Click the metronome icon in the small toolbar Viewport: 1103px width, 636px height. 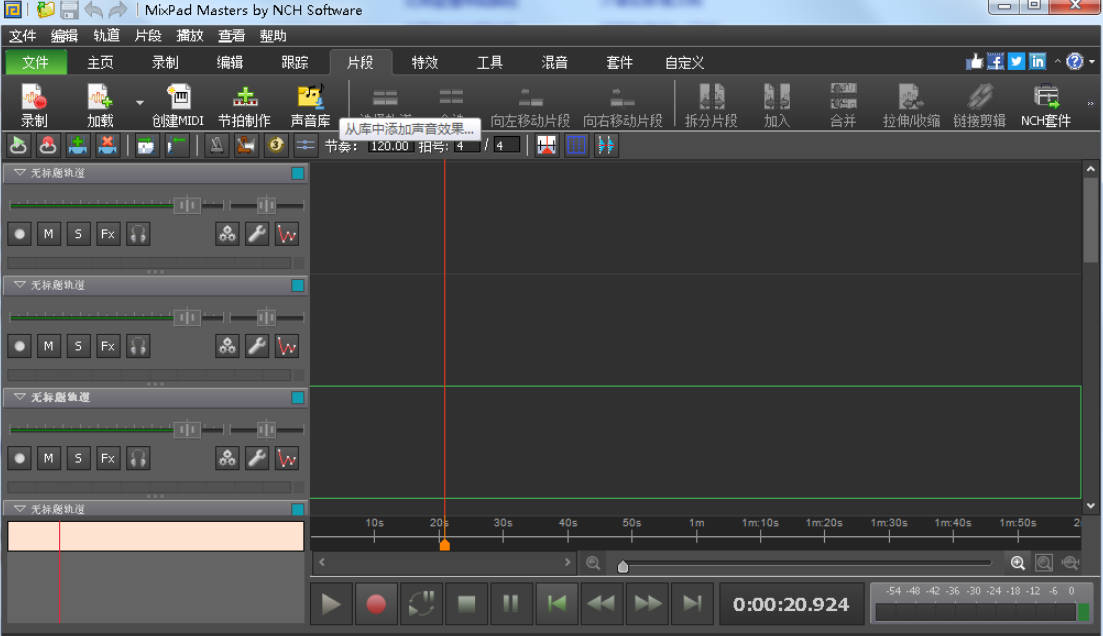[217, 146]
